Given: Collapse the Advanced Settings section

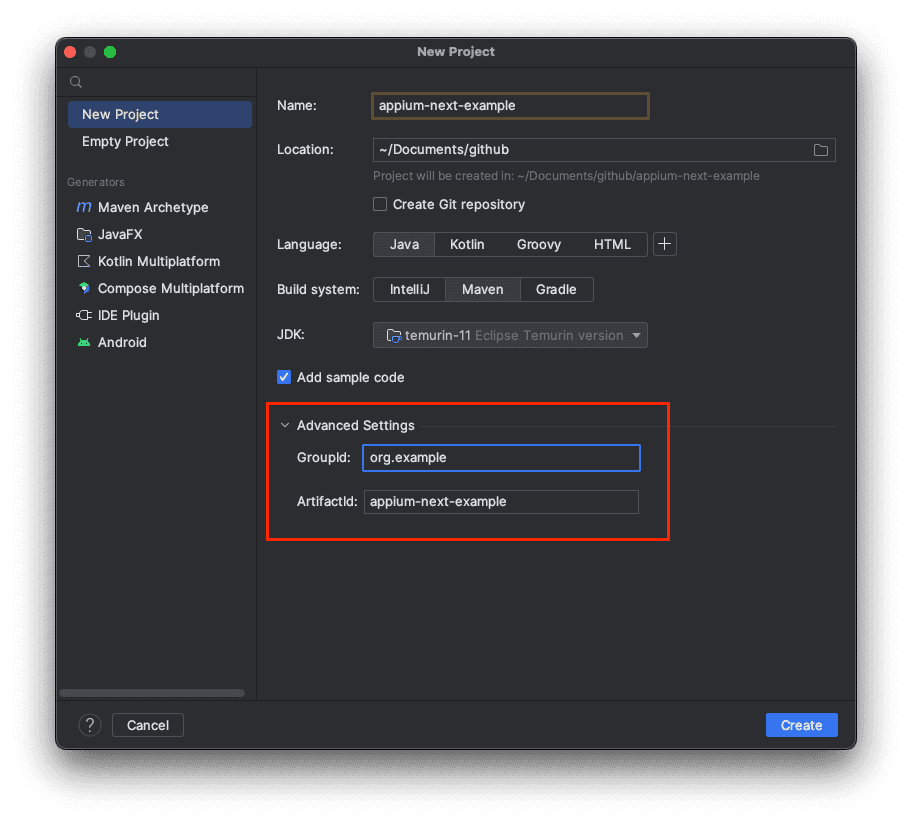Looking at the screenshot, I should click(285, 426).
